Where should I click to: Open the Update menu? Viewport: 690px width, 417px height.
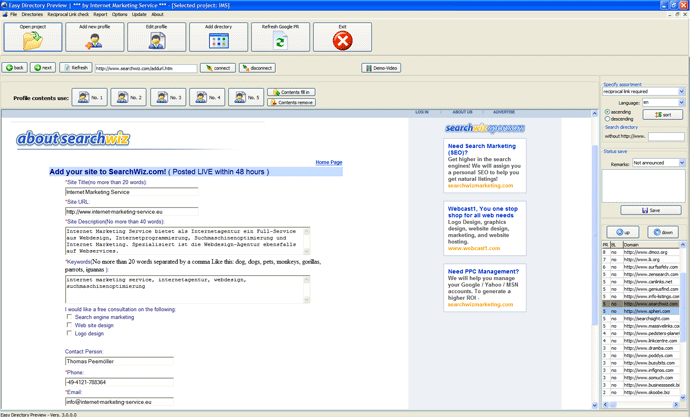[x=139, y=15]
